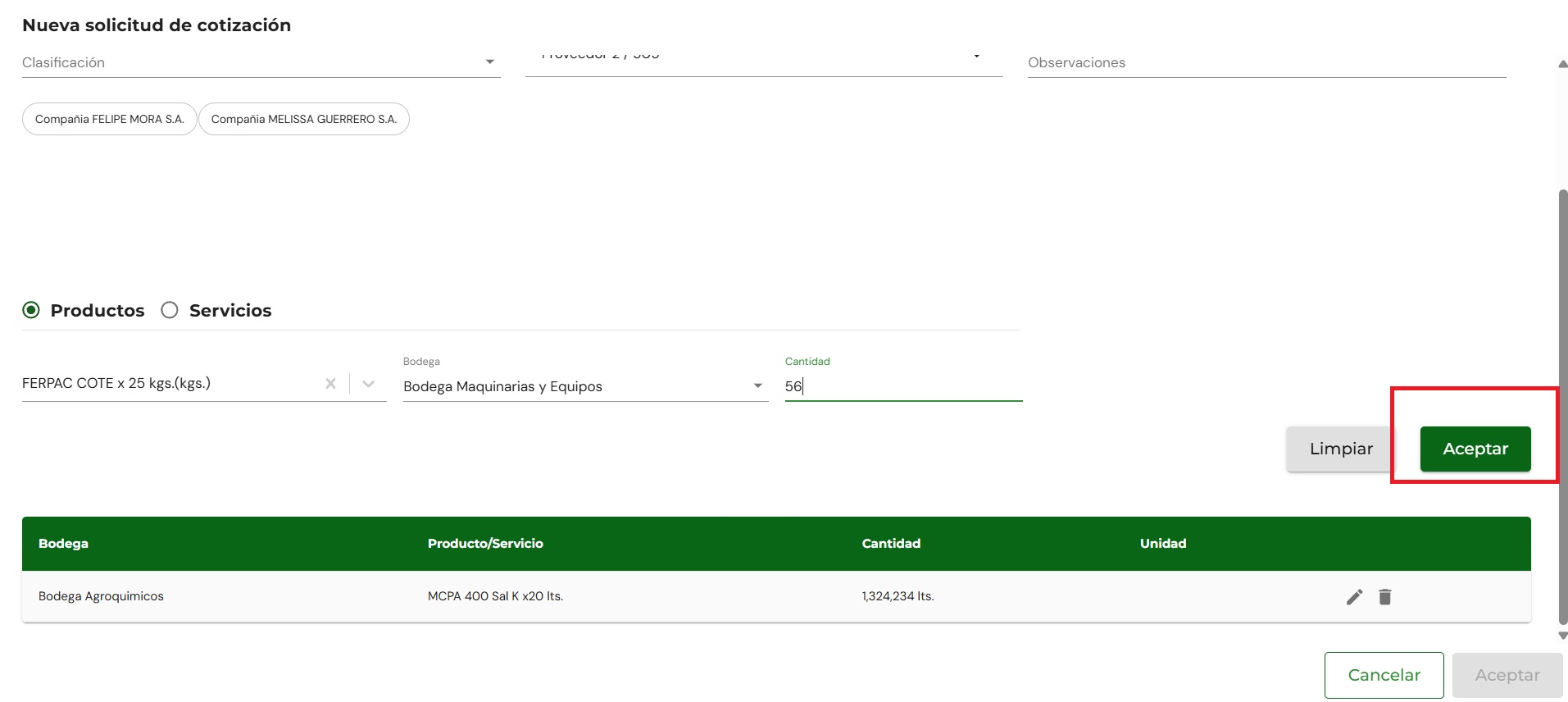
Task: Click the Limpiar button
Action: point(1341,449)
